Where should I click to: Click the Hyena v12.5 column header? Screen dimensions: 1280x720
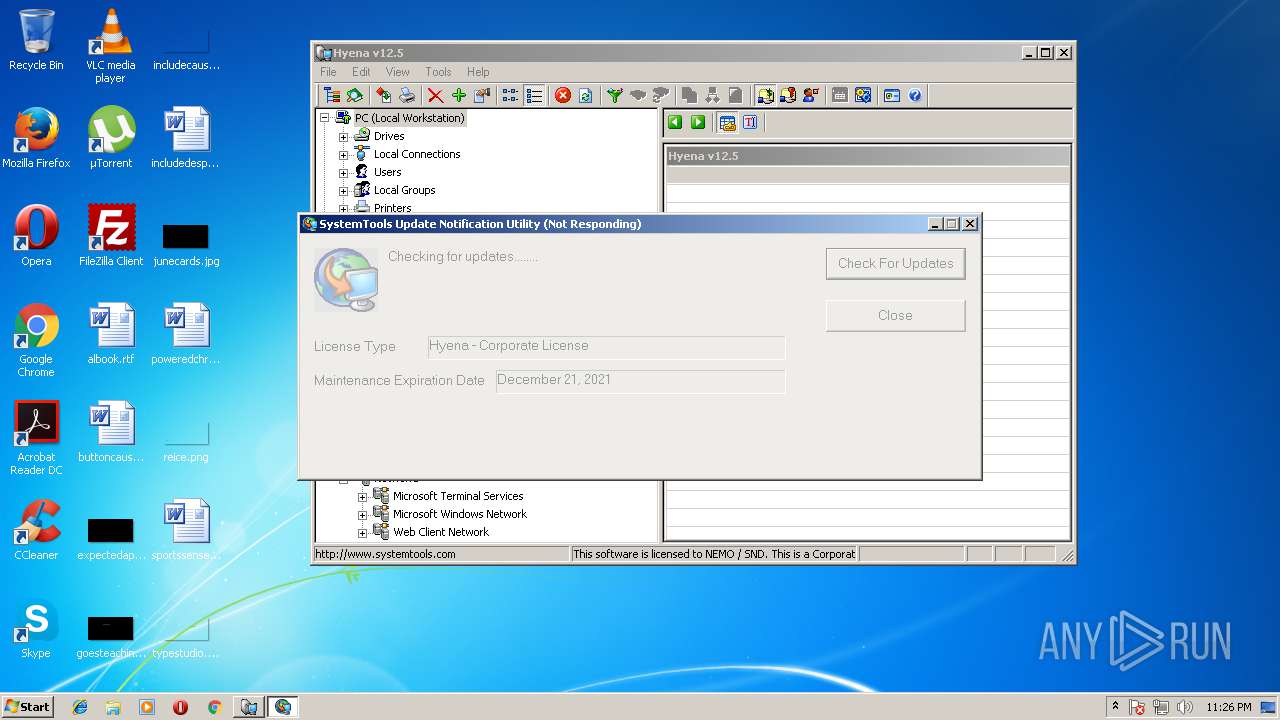867,156
